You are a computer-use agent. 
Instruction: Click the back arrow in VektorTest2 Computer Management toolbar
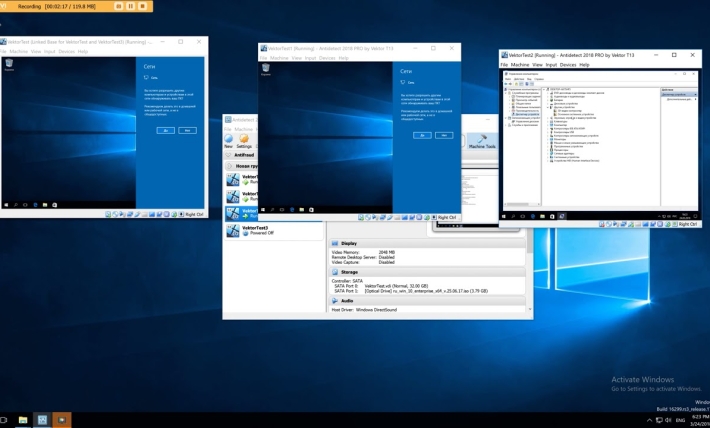tap(507, 84)
